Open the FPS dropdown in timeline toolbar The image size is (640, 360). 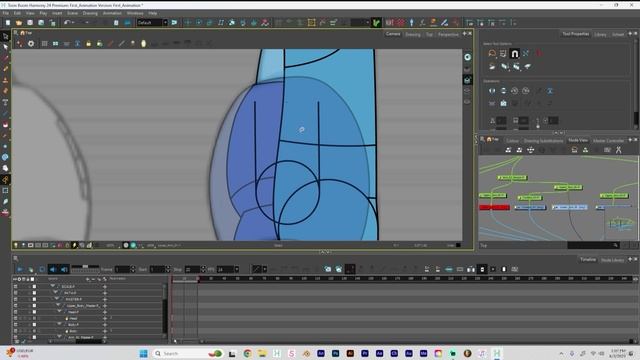[236, 269]
